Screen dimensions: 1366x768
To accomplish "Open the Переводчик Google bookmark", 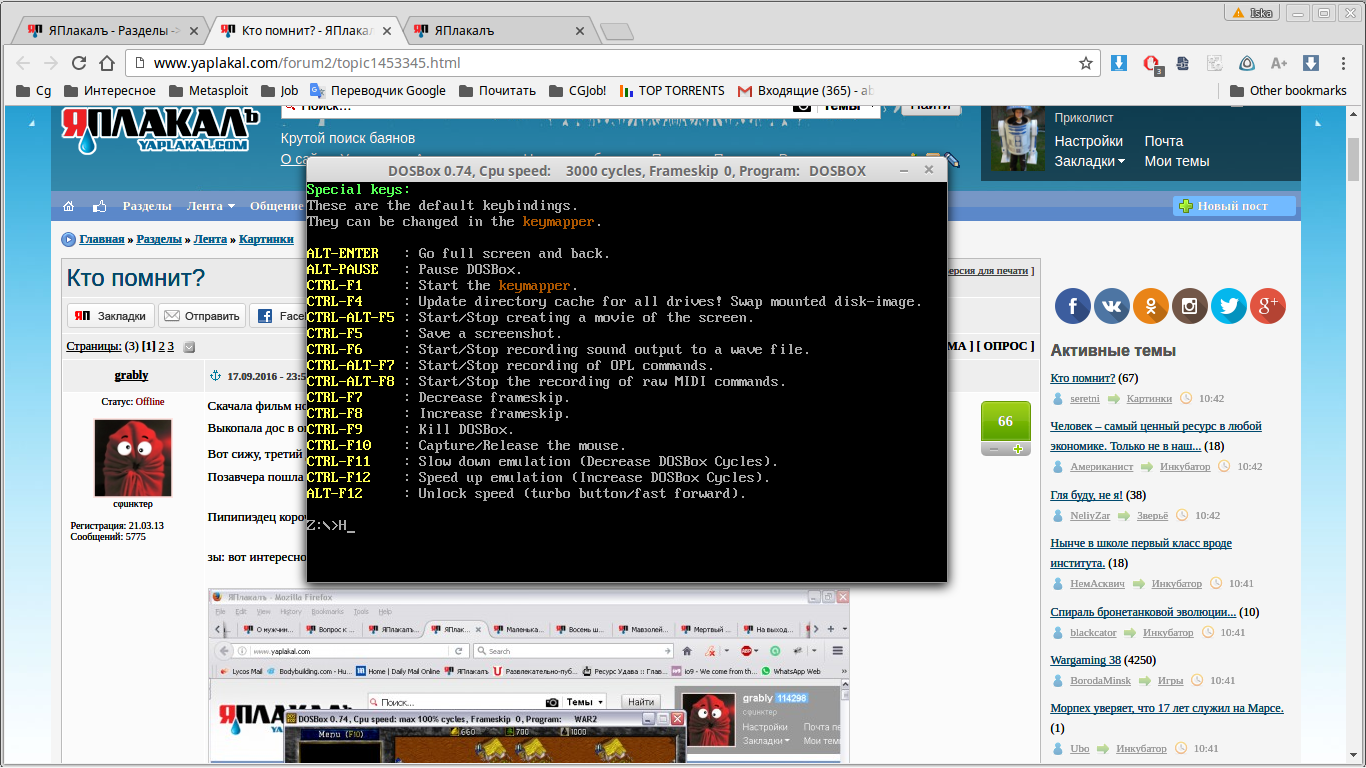I will pyautogui.click(x=378, y=91).
